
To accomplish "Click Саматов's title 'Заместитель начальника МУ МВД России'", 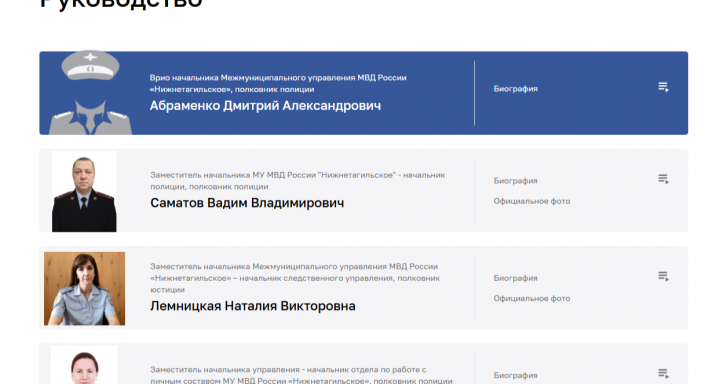I will (297, 180).
